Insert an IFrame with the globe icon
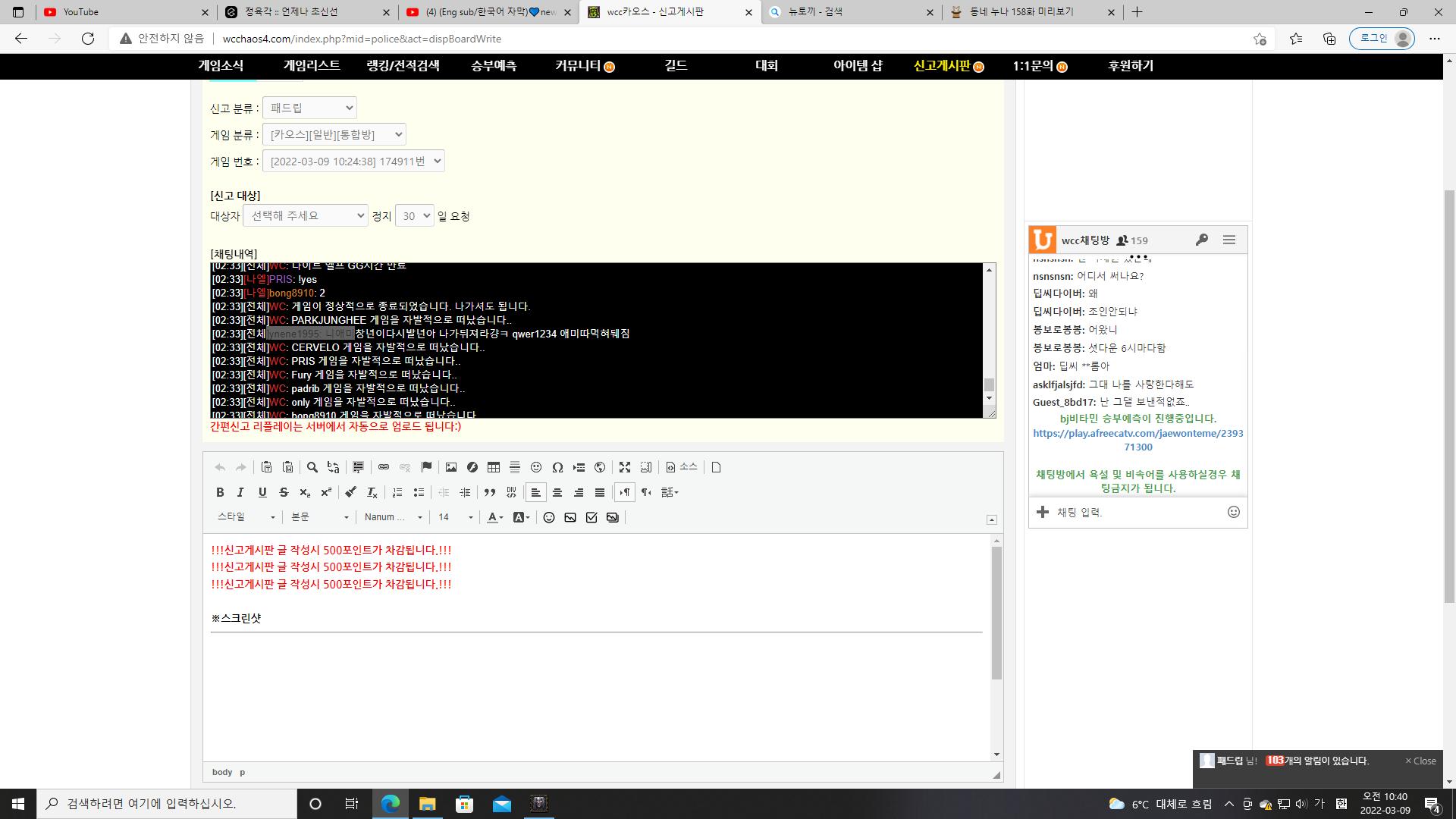 click(x=600, y=467)
